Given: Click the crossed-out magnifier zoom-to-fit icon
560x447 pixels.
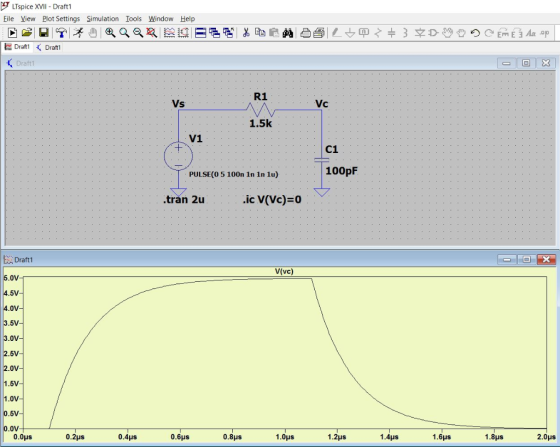Looking at the screenshot, I should (152, 33).
